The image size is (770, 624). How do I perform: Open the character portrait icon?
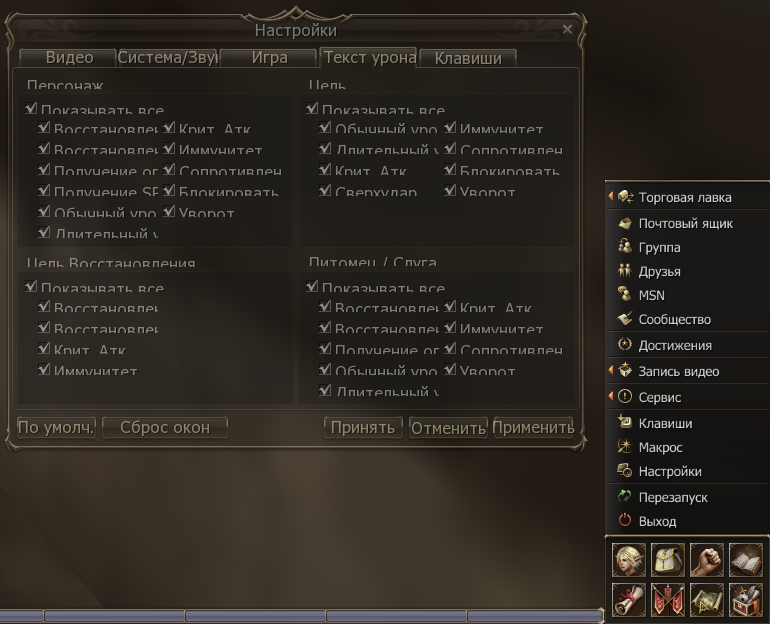628,560
